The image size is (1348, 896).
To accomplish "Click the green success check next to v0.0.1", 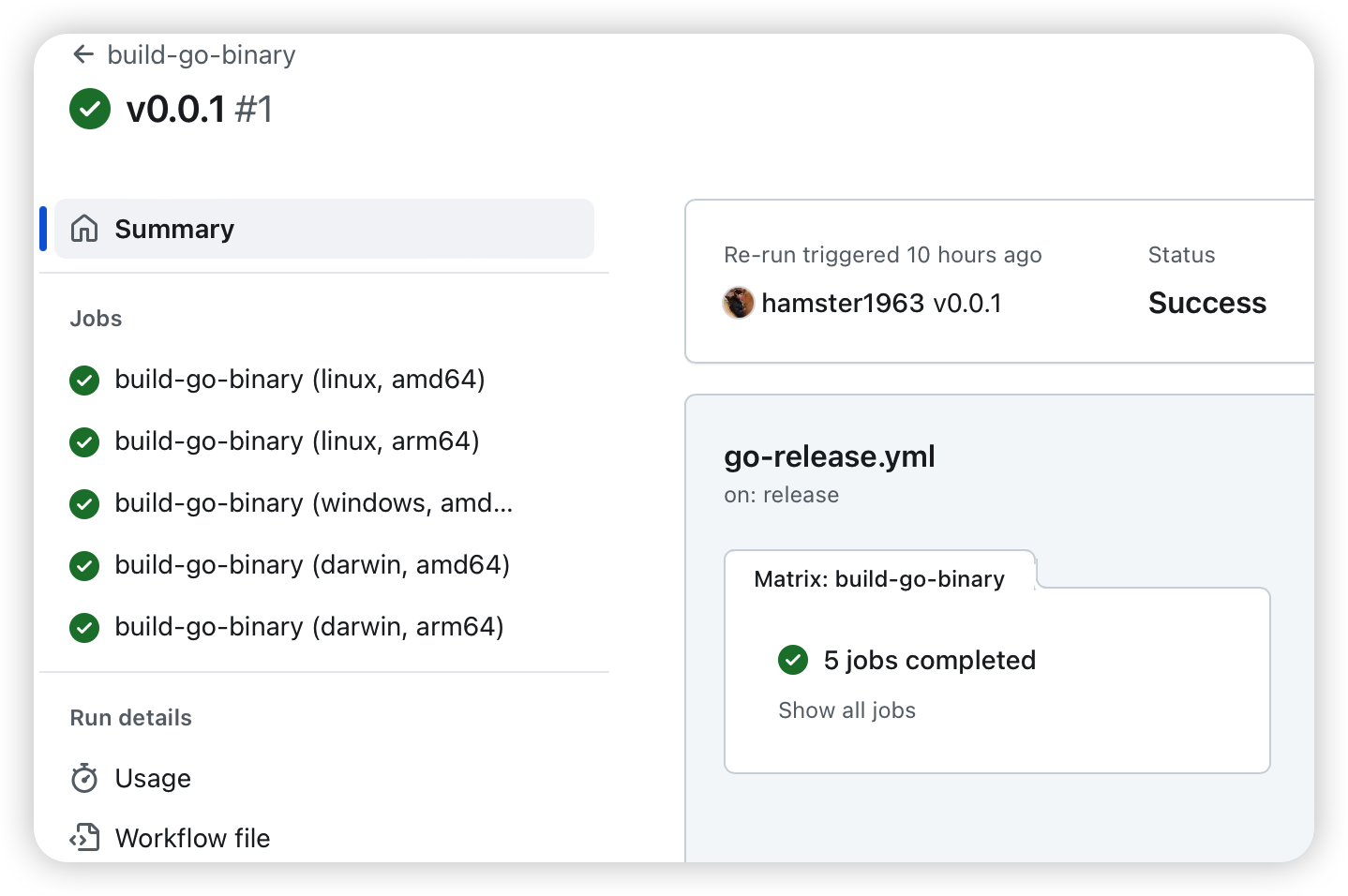I will pos(90,109).
